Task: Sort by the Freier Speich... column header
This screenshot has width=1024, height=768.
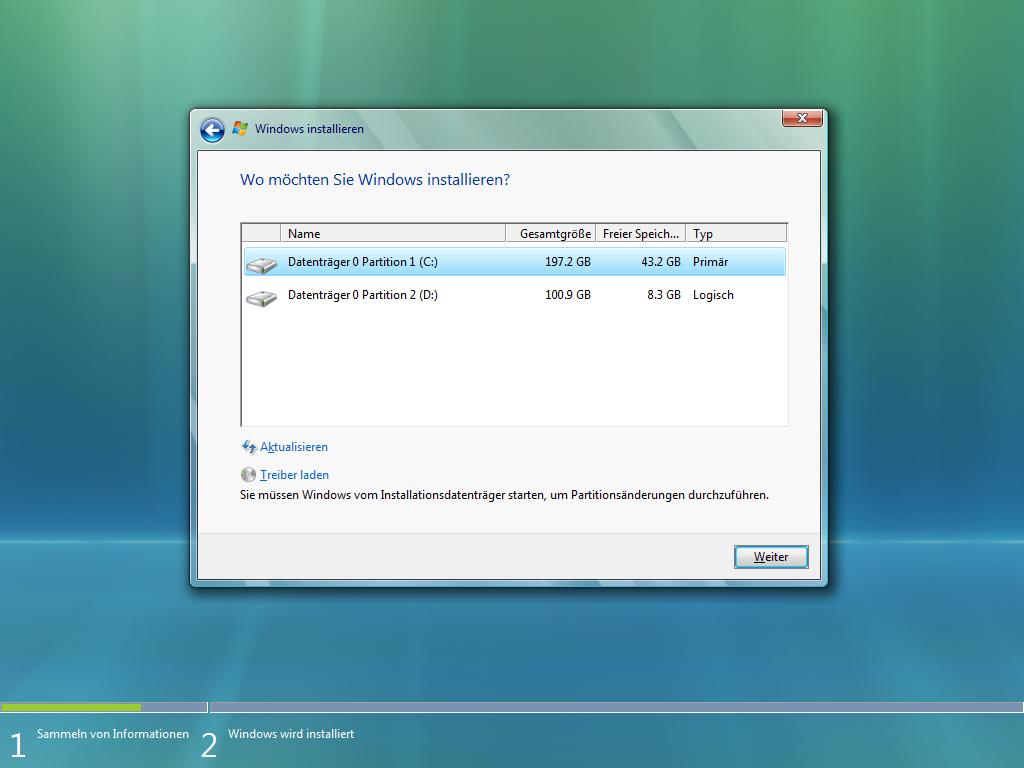Action: [x=641, y=233]
